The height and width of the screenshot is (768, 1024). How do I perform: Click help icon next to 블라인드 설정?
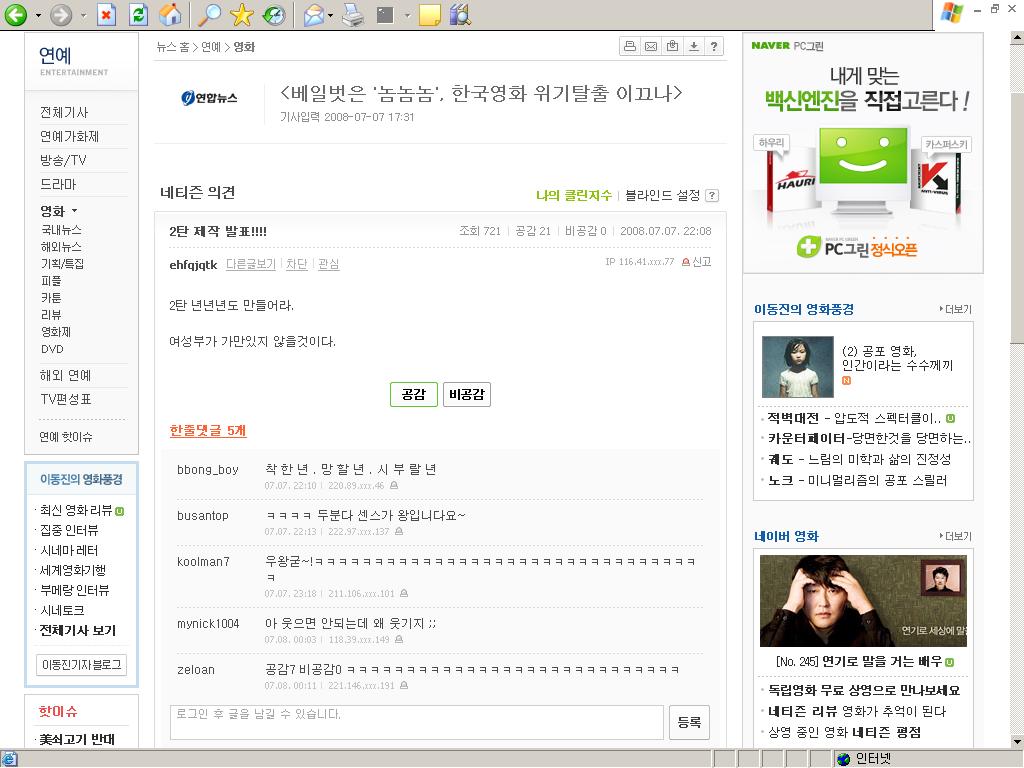[x=712, y=195]
